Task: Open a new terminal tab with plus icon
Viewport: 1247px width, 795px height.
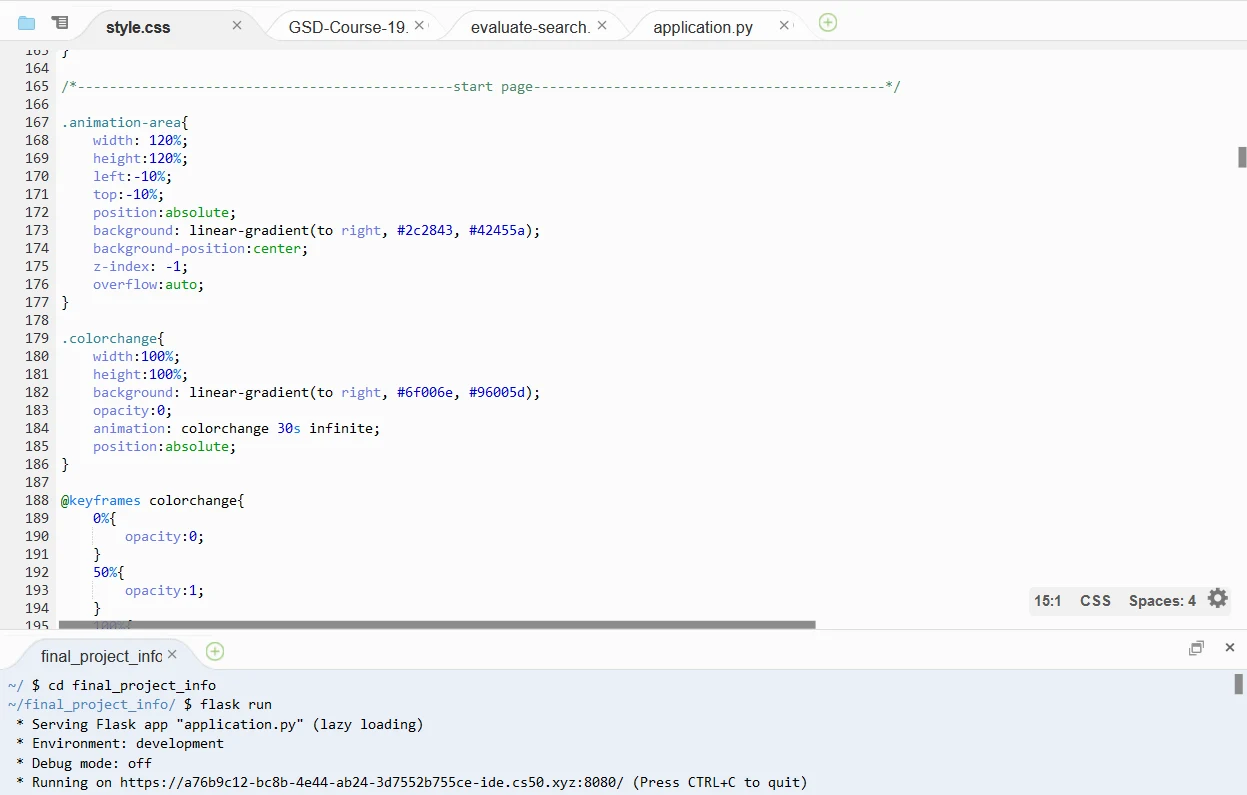Action: 215,652
